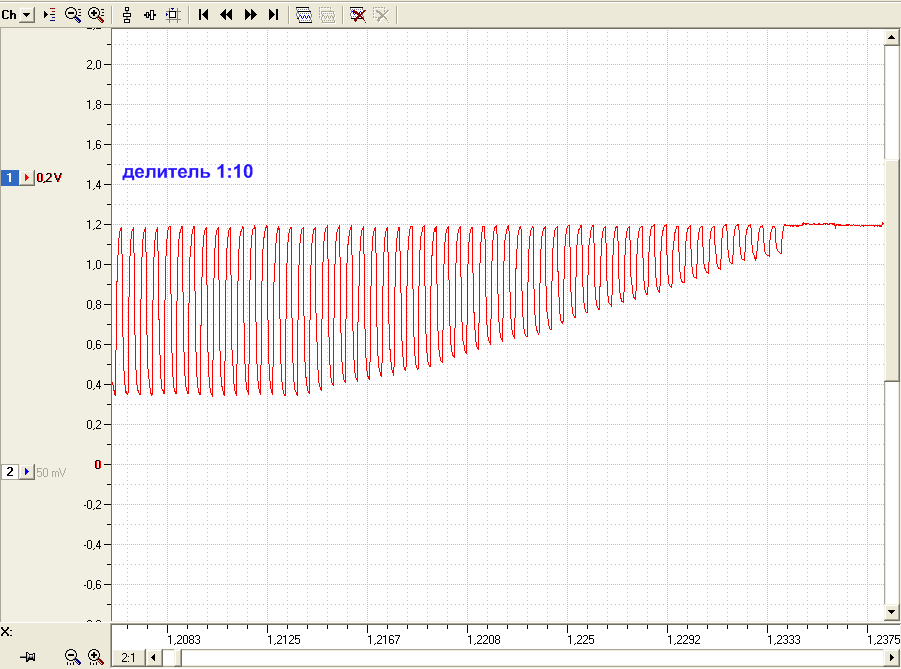This screenshot has height=669, width=901.
Task: Click the 1,2083 time axis label
Action: coord(184,640)
